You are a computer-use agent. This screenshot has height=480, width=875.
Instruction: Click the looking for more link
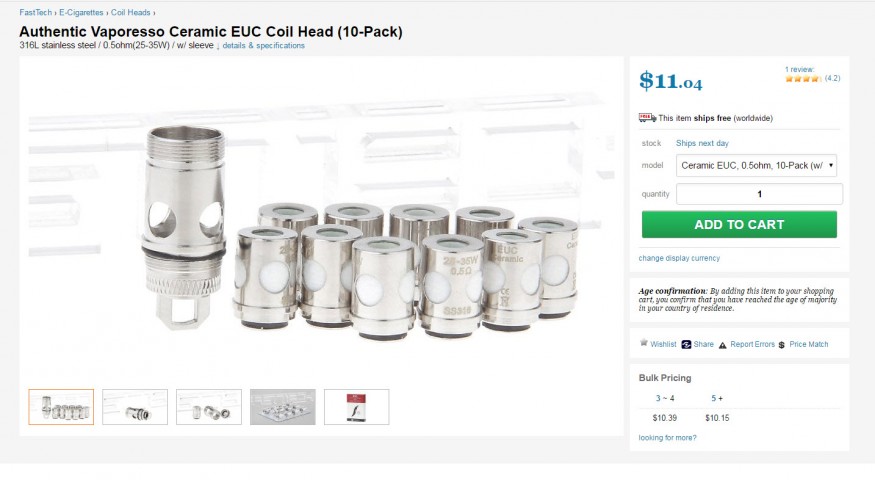pyautogui.click(x=667, y=437)
